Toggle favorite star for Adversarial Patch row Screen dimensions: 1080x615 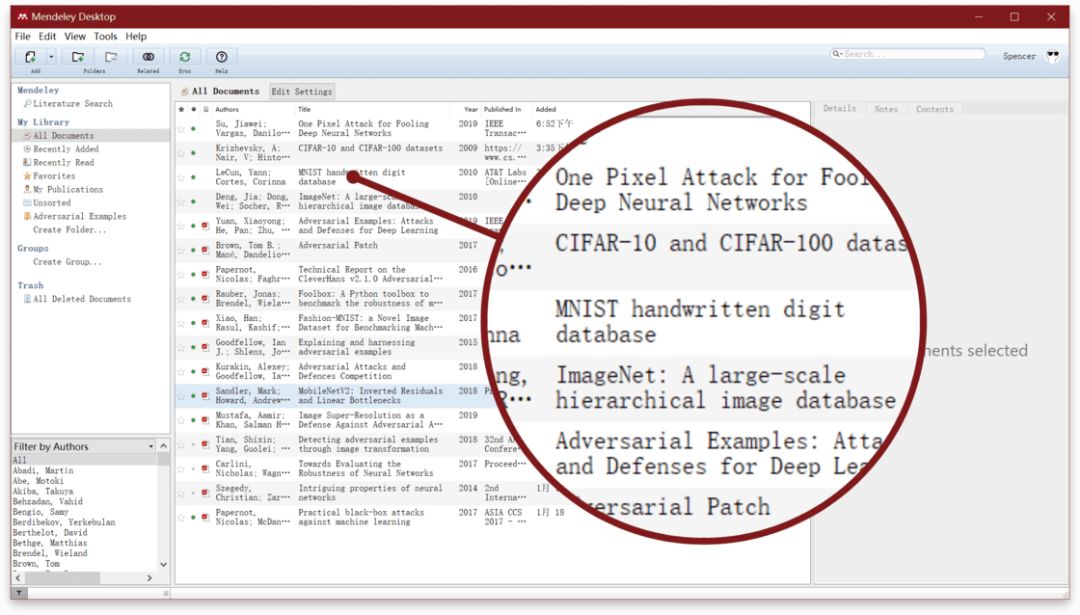(x=181, y=250)
